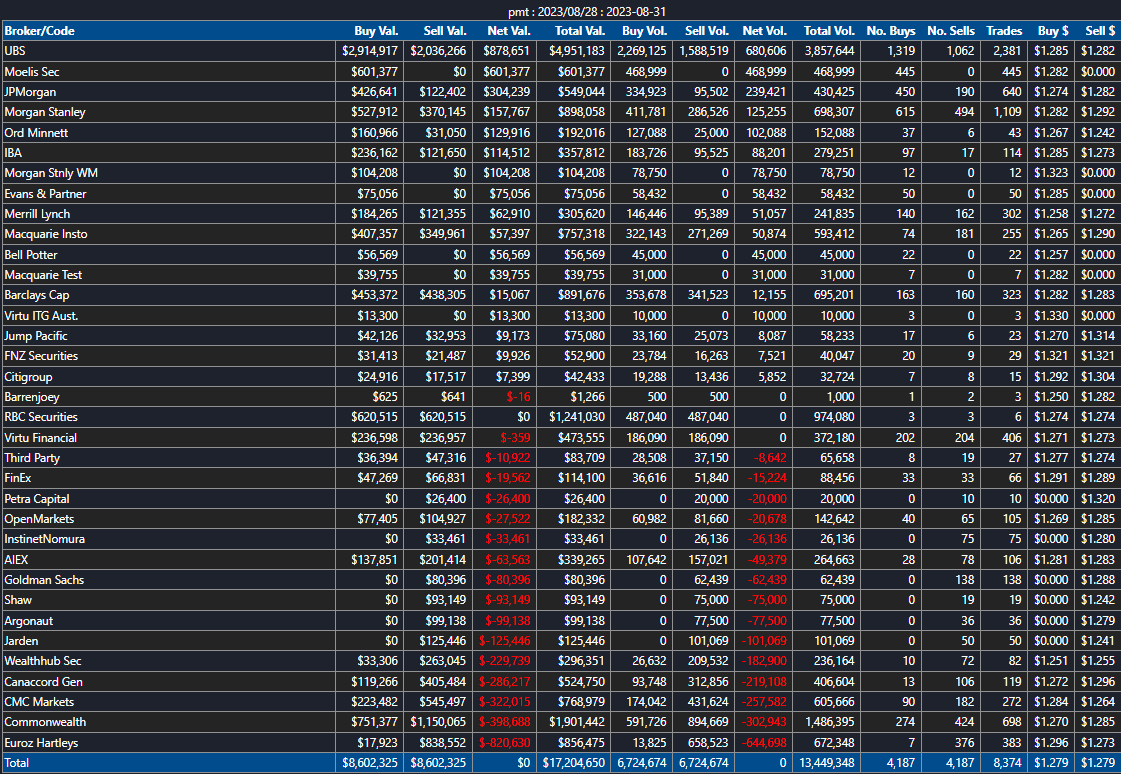Screen dimensions: 1121x774
Task: Click total volume 13,449,348 cell
Action: (827, 763)
